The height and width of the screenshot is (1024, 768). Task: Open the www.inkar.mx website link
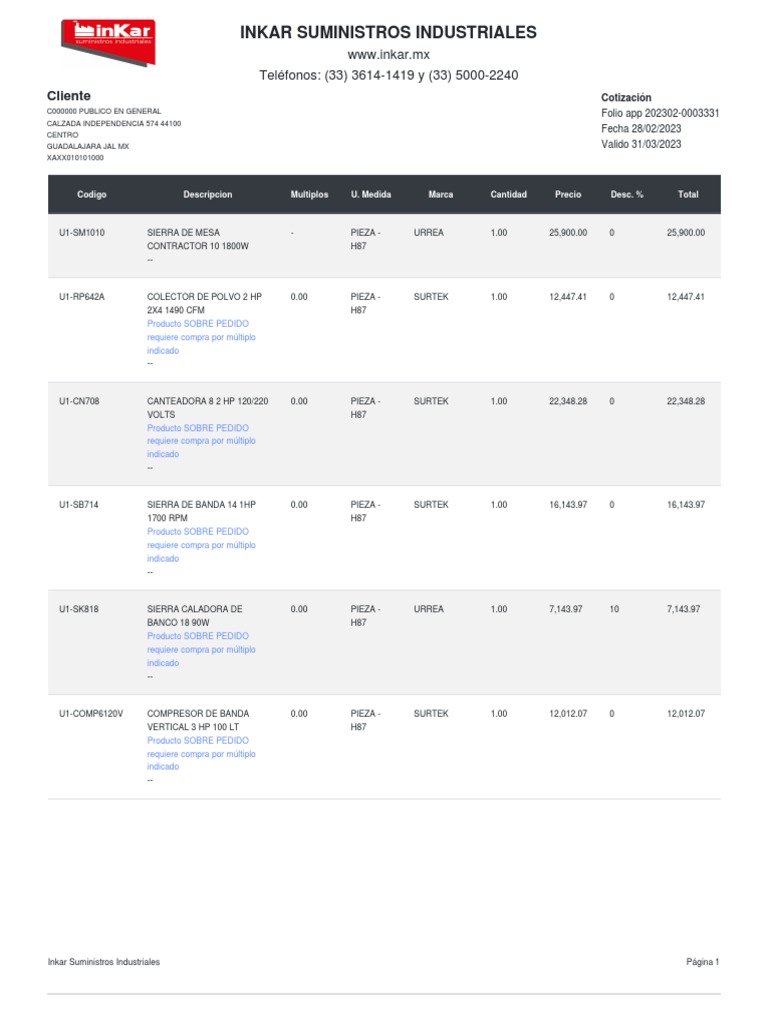point(388,55)
